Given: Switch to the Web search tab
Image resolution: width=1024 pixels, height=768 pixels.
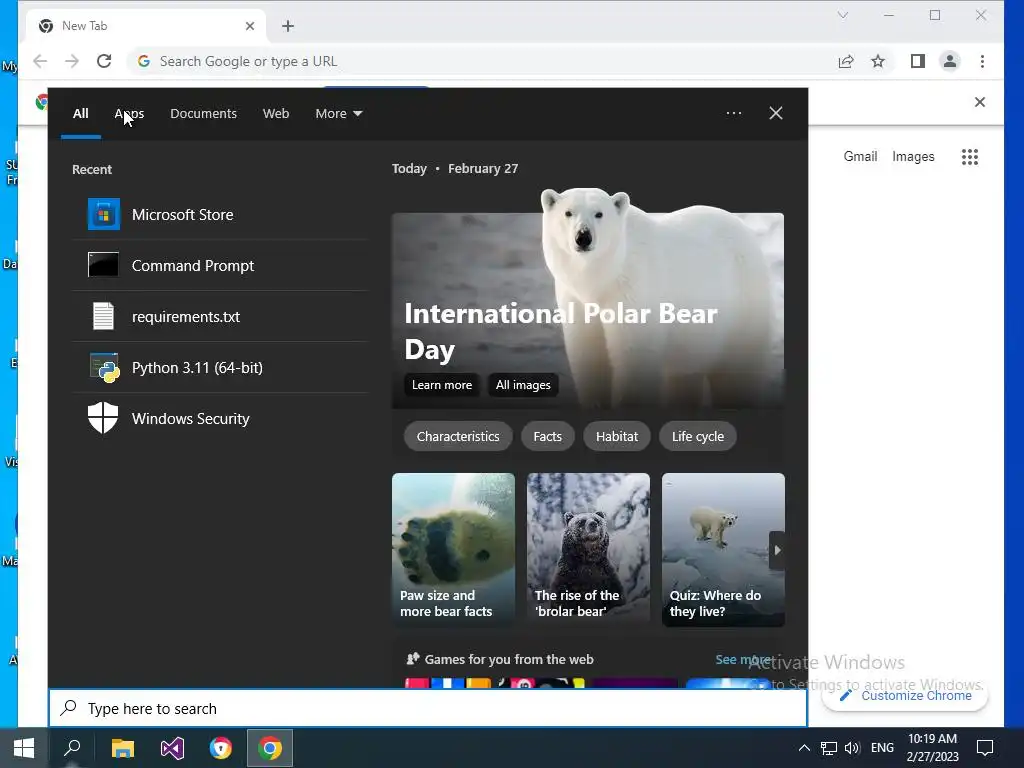Looking at the screenshot, I should (276, 113).
